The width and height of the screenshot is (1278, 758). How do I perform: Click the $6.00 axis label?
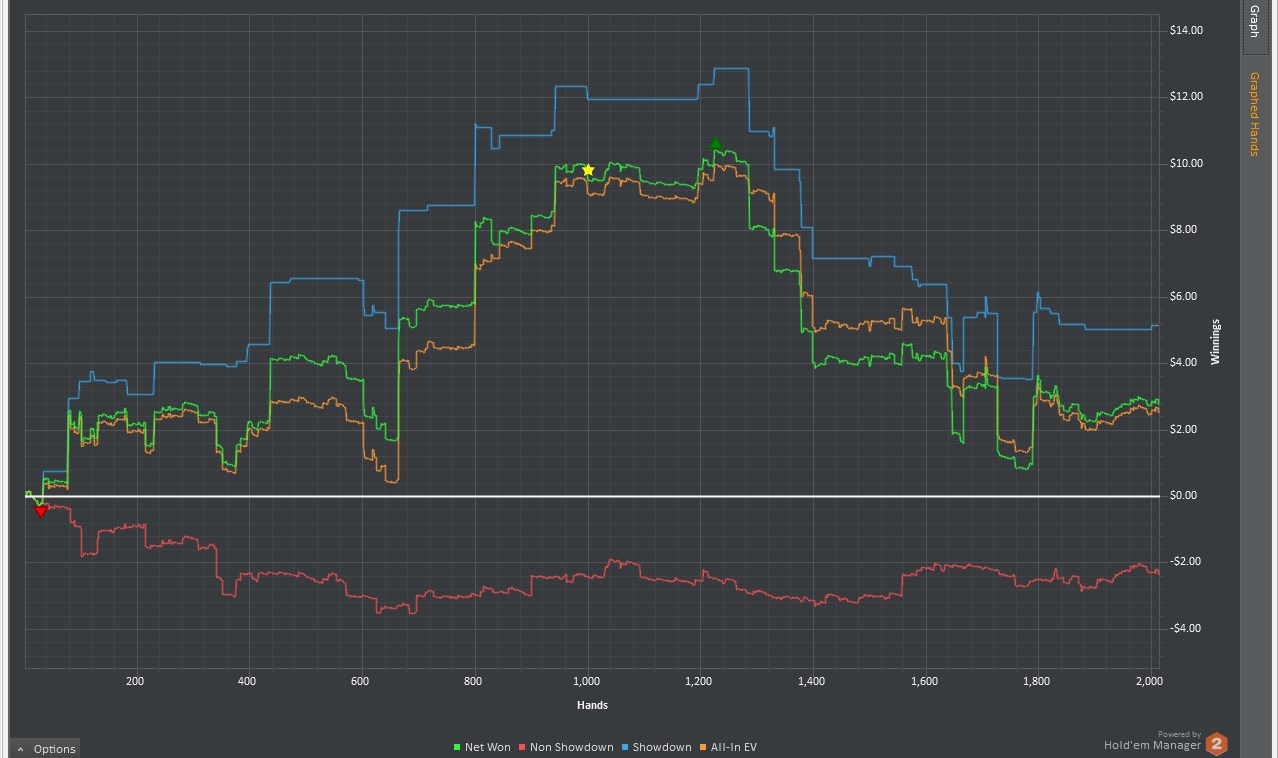pos(1183,296)
